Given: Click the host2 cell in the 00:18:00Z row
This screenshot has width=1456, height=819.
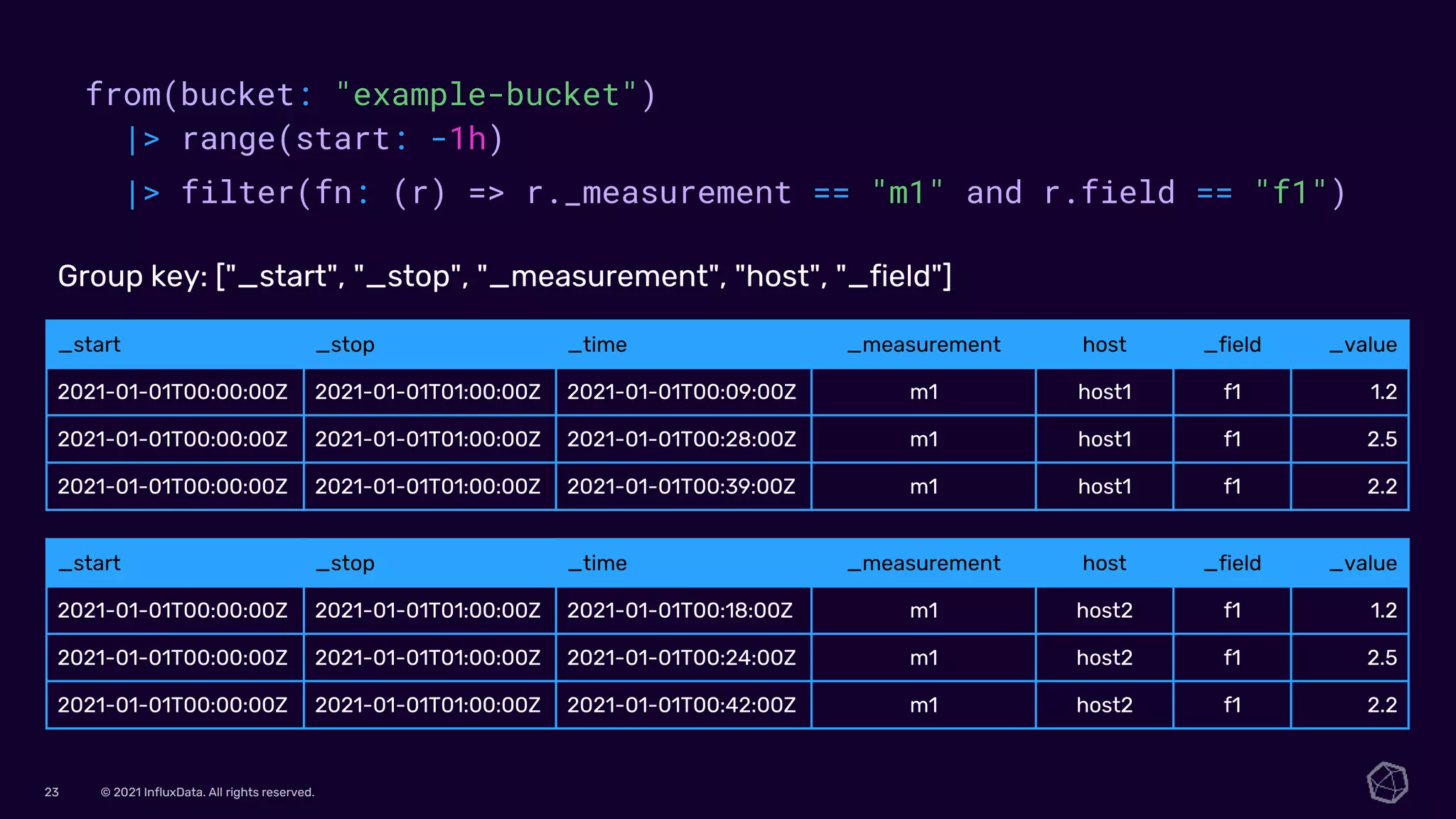Looking at the screenshot, I should 1104,610.
